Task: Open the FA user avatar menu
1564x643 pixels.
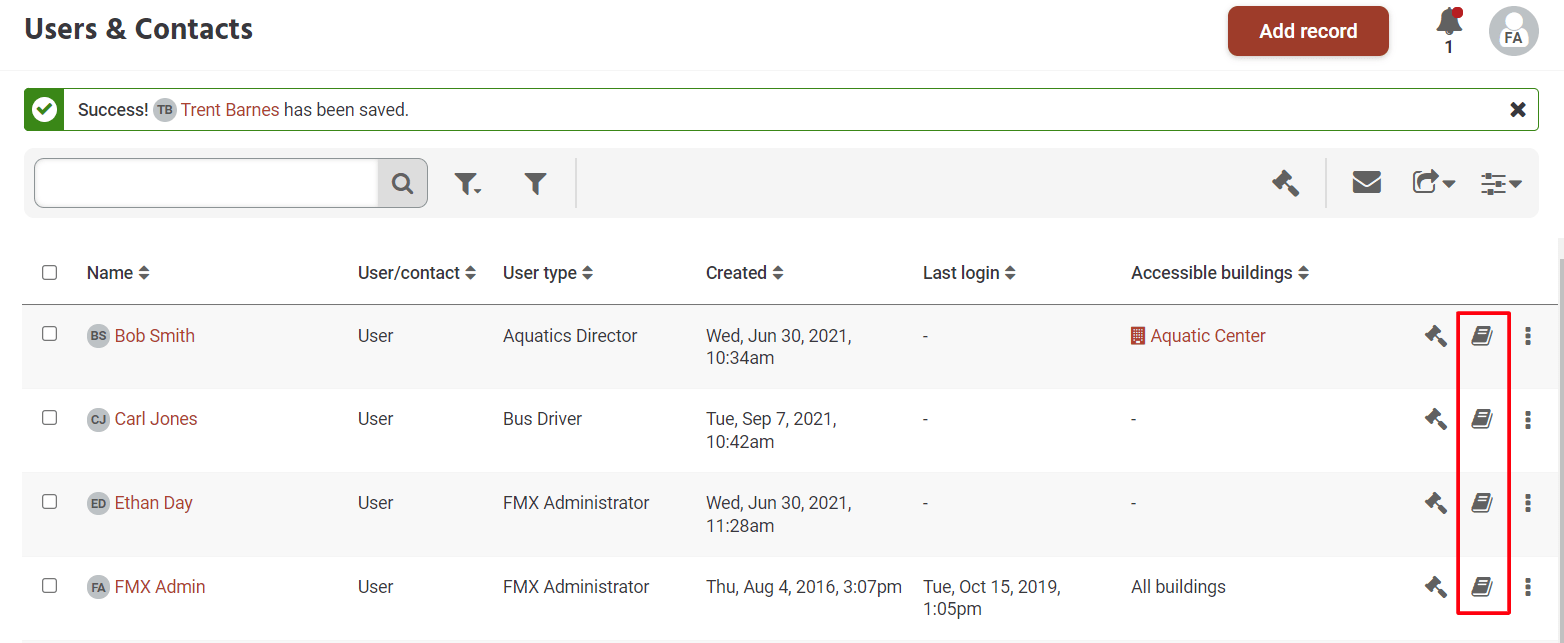Action: pos(1513,31)
